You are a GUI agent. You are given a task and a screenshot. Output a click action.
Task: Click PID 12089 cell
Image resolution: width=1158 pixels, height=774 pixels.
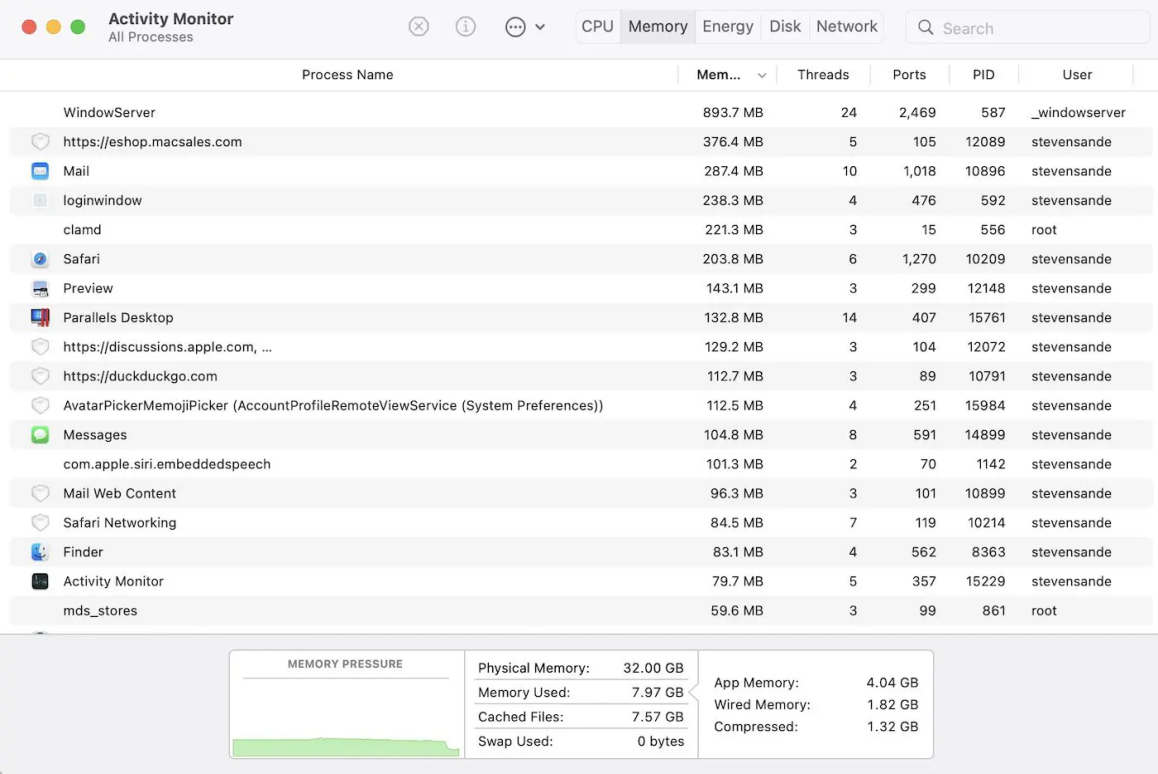coord(985,142)
